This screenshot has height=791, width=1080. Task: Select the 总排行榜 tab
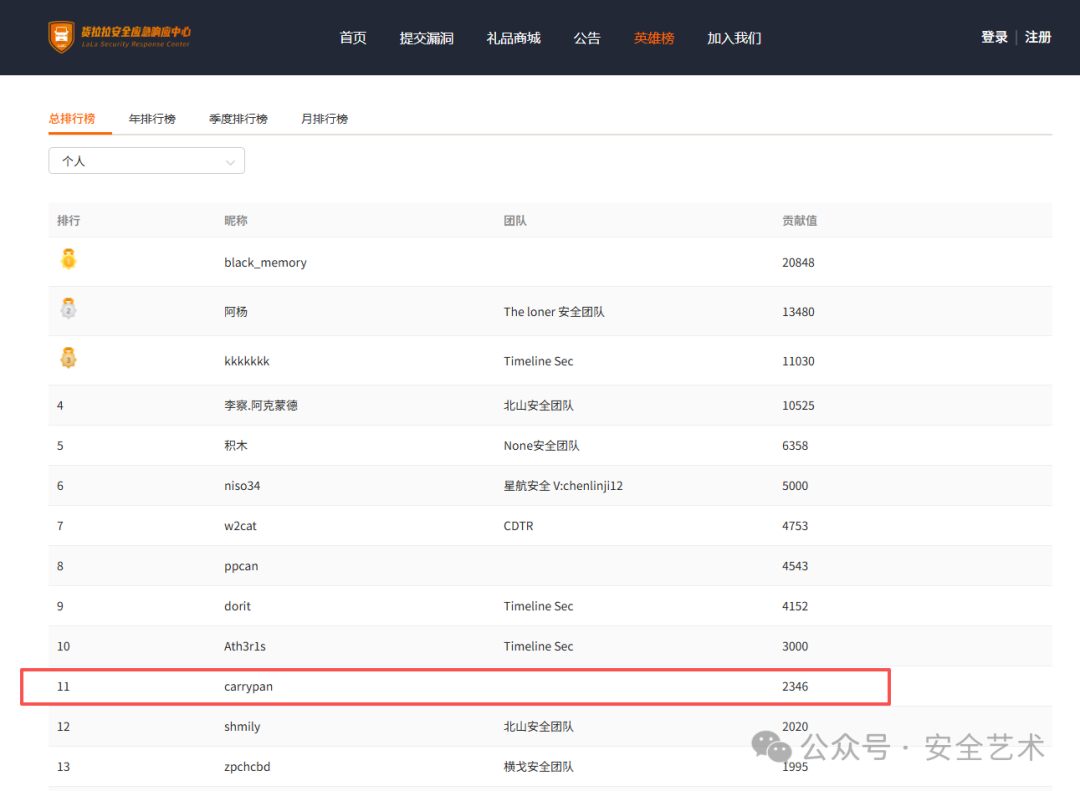[x=72, y=119]
